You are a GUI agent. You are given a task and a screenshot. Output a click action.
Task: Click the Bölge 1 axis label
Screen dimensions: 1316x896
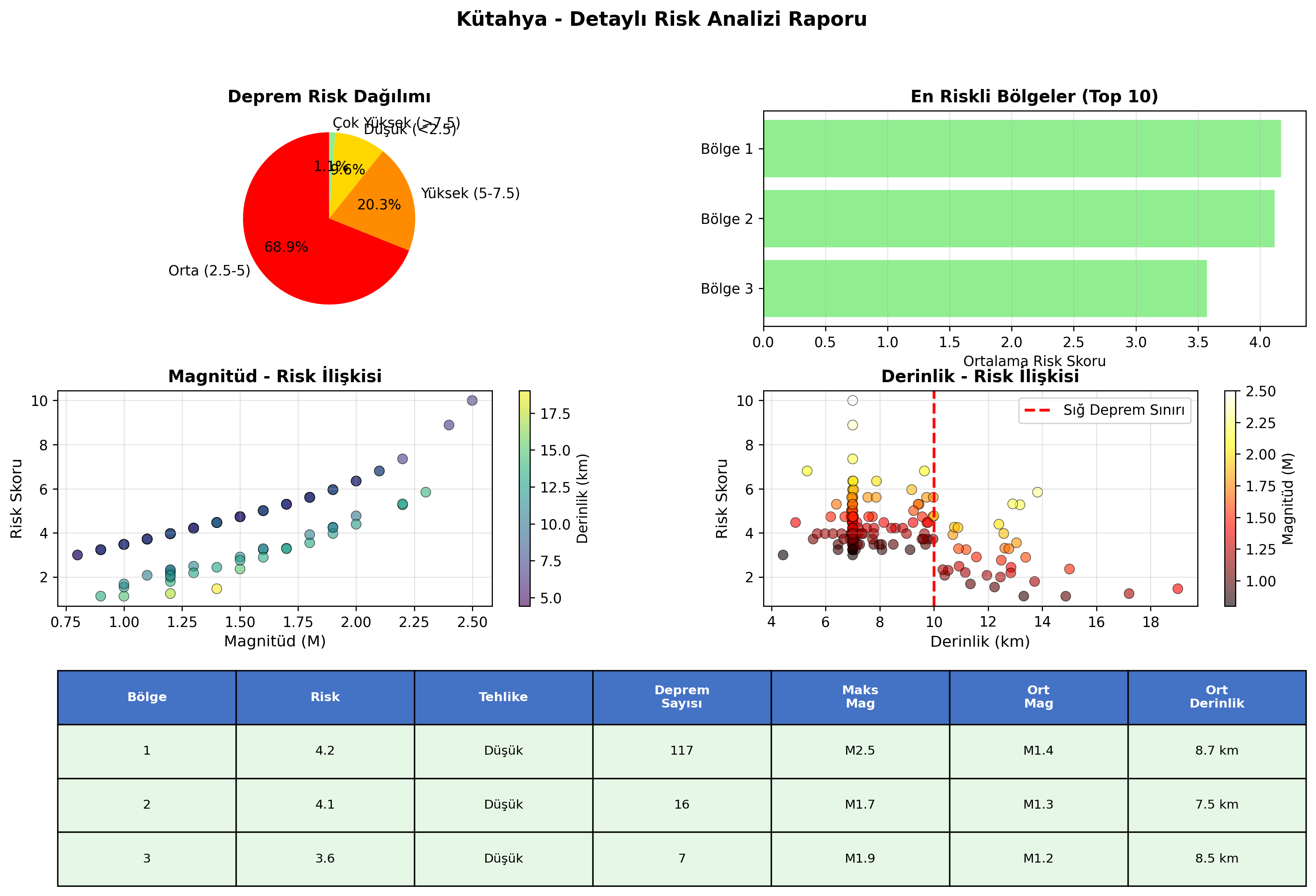coord(727,149)
